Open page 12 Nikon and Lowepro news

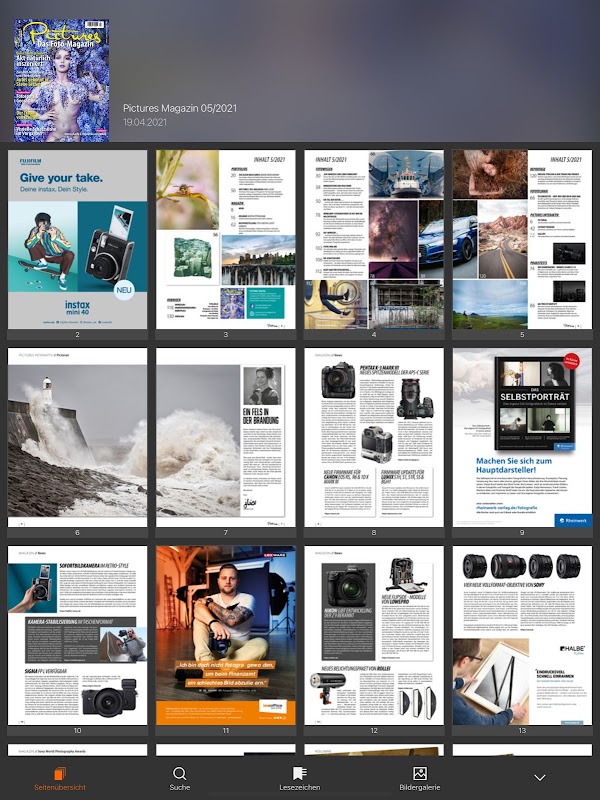coord(374,635)
